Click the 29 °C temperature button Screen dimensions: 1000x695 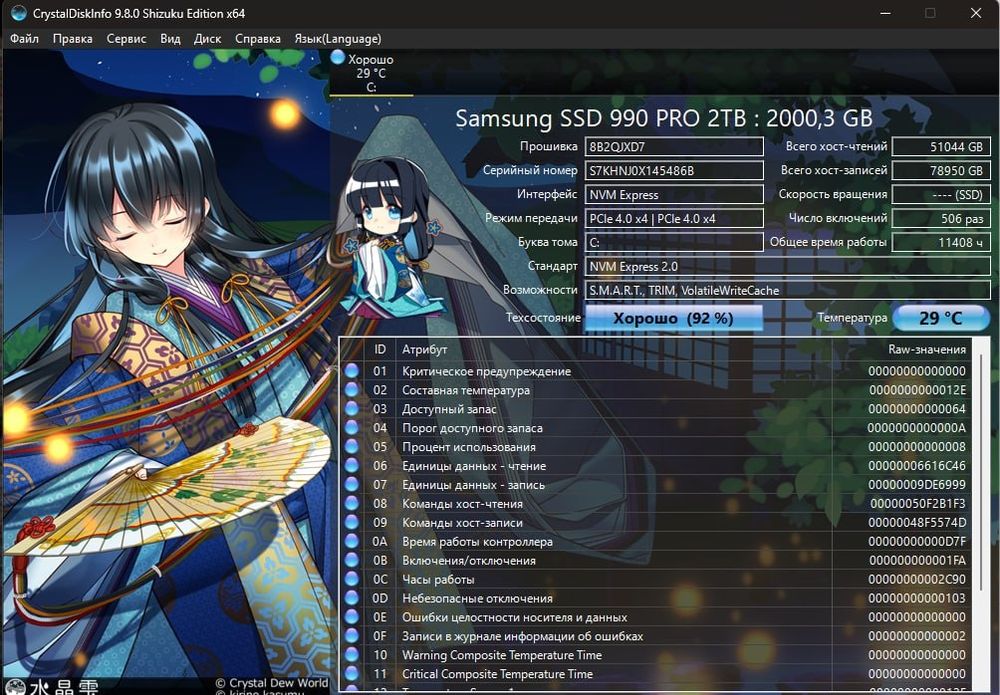[x=941, y=318]
